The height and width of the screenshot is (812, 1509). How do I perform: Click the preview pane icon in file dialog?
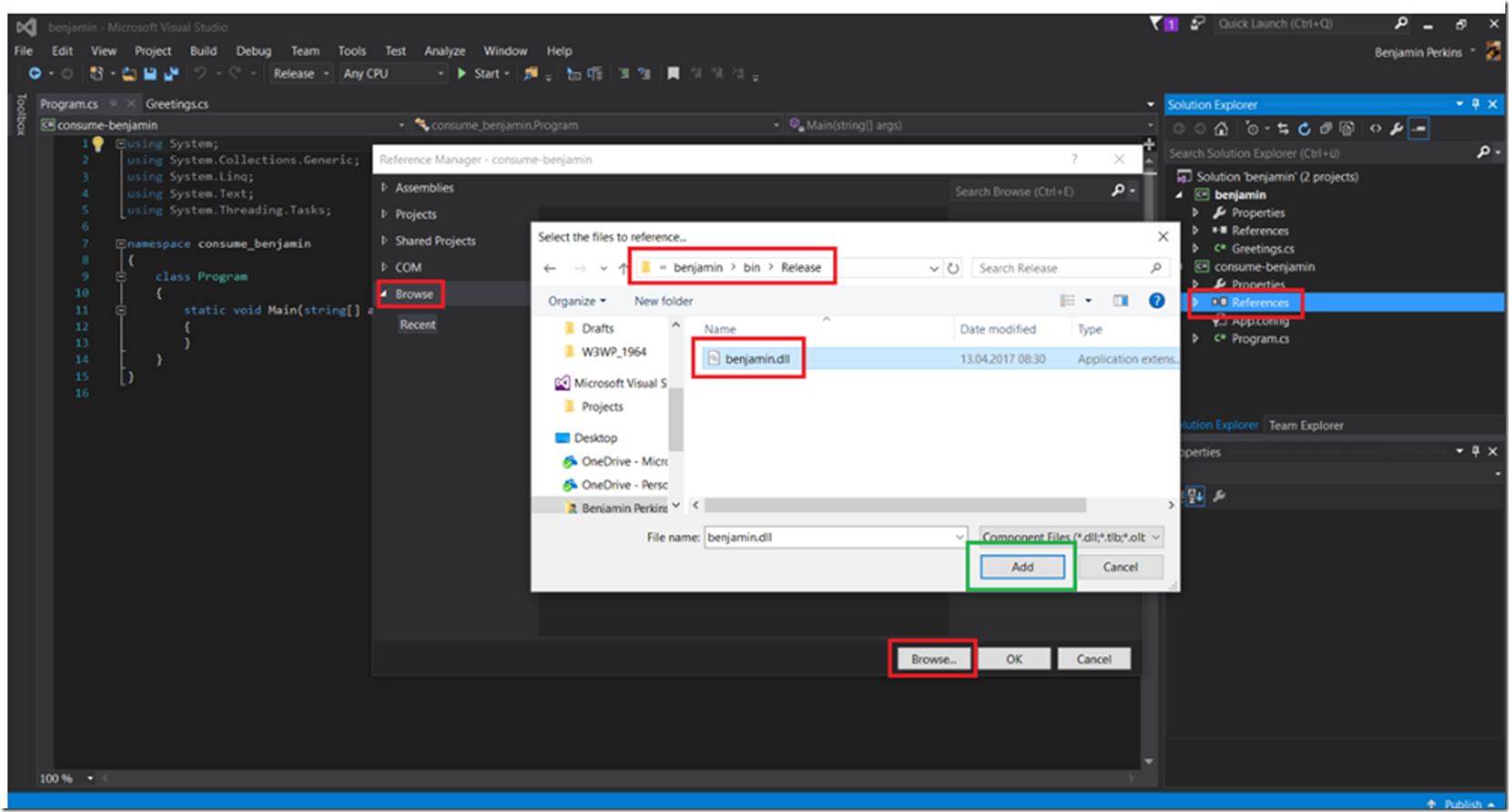pos(1120,300)
